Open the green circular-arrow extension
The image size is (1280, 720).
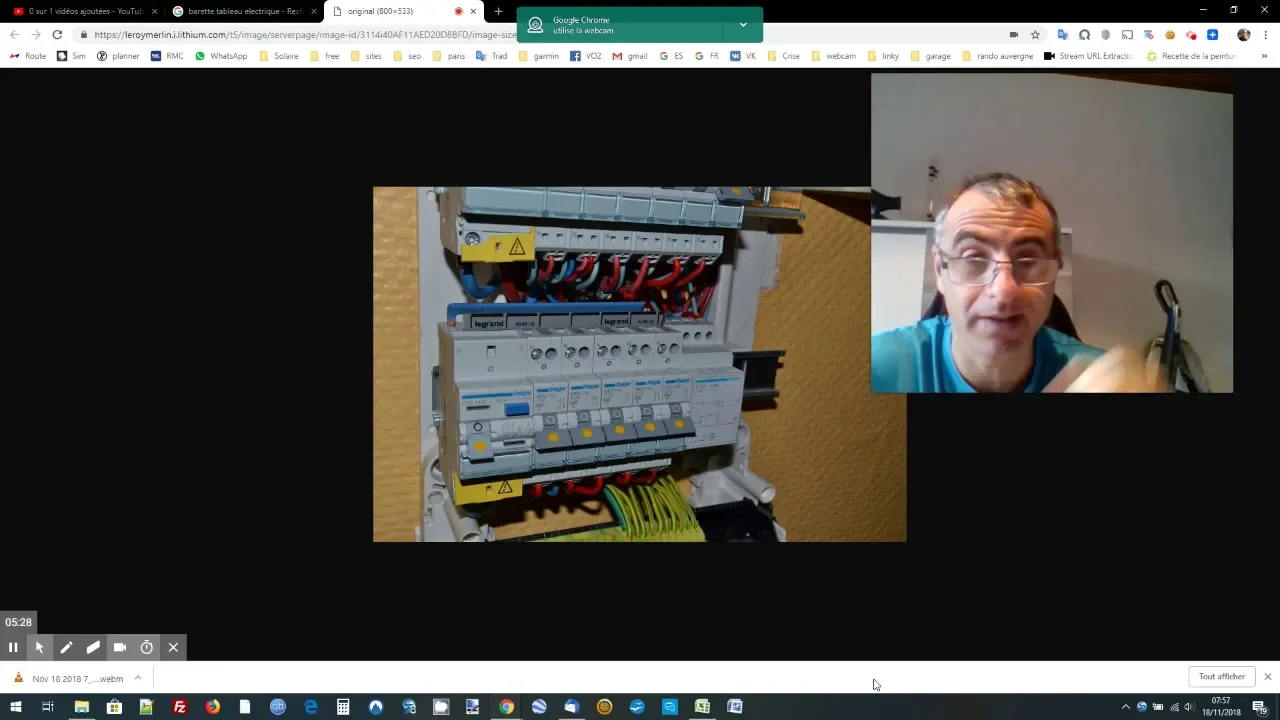pyautogui.click(x=1084, y=34)
